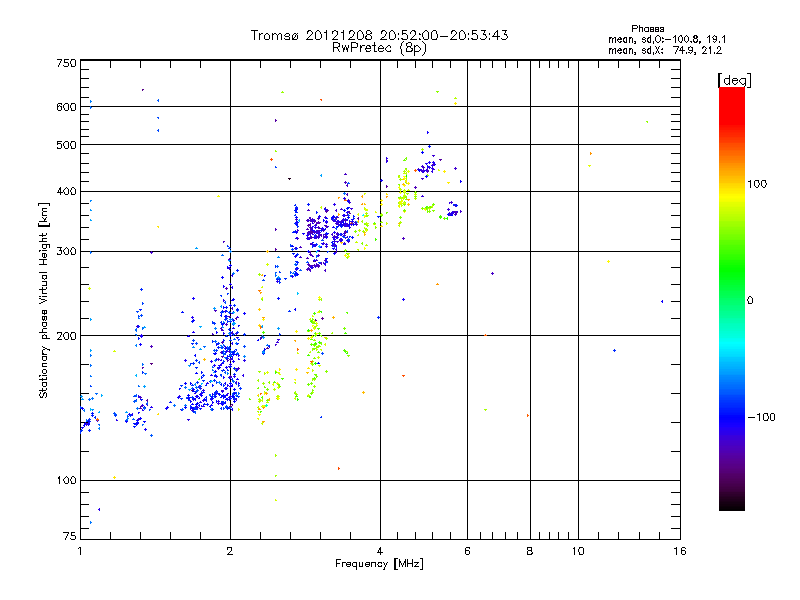Click the x-axis tick label '16'
This screenshot has height=600, width=800.
680,551
